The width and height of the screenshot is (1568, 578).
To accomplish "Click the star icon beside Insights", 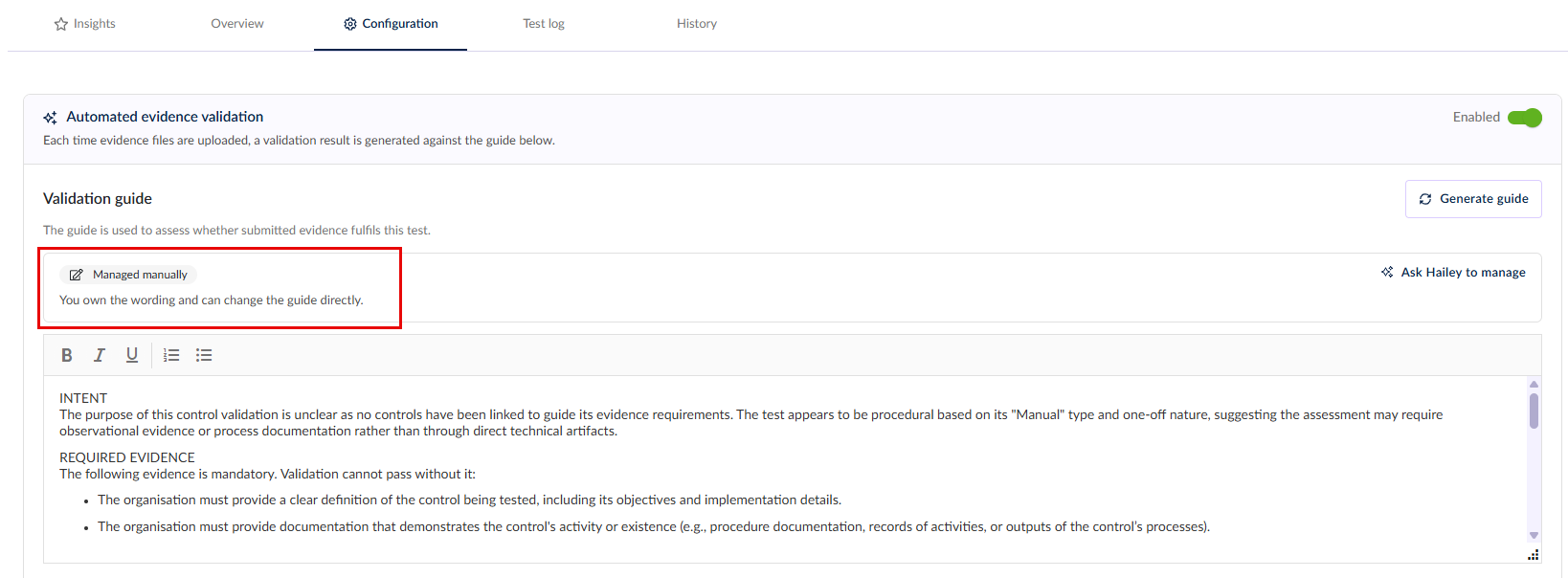I will point(61,24).
